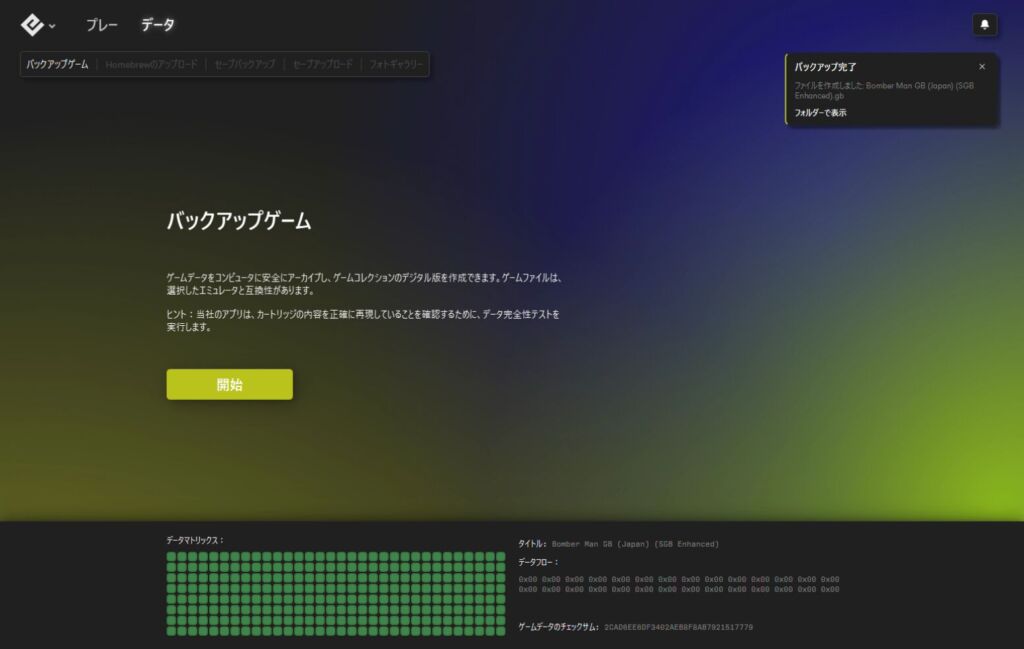
Task: Select the データ top menu
Action: tap(158, 25)
